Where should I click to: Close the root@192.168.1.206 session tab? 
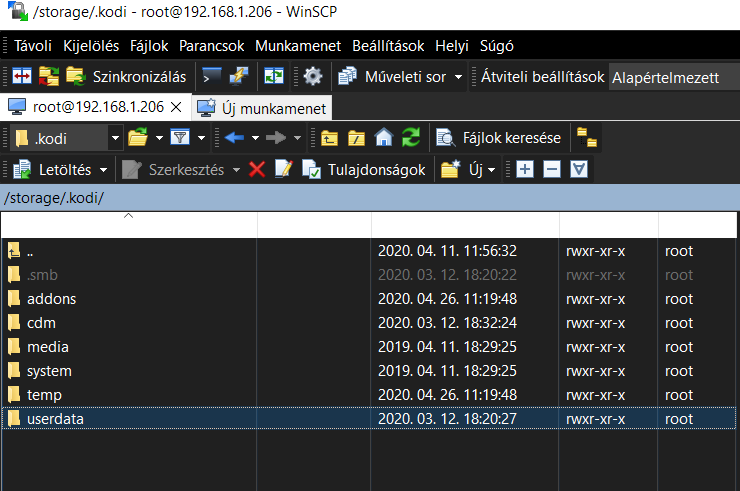176,107
